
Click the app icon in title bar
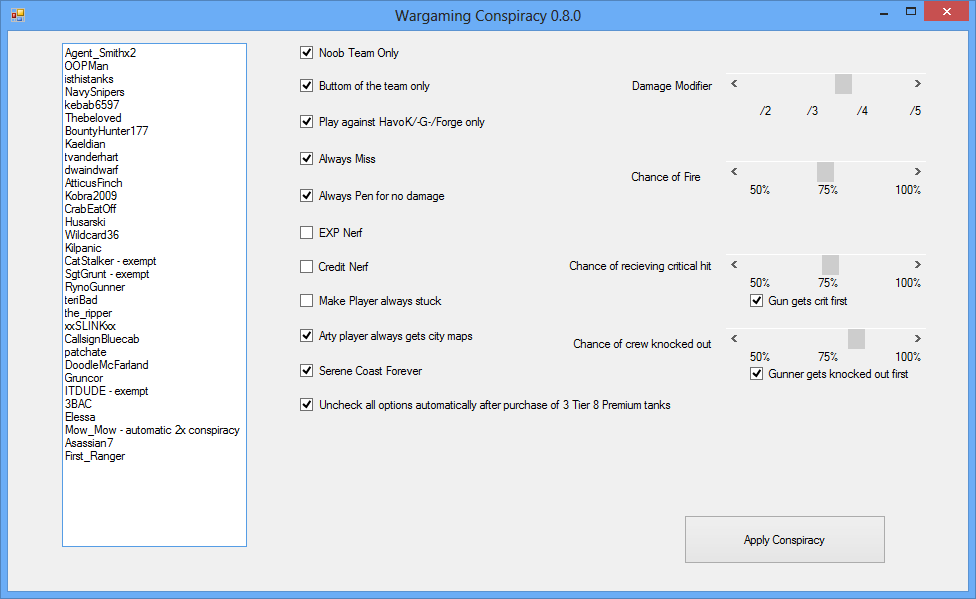click(18, 15)
